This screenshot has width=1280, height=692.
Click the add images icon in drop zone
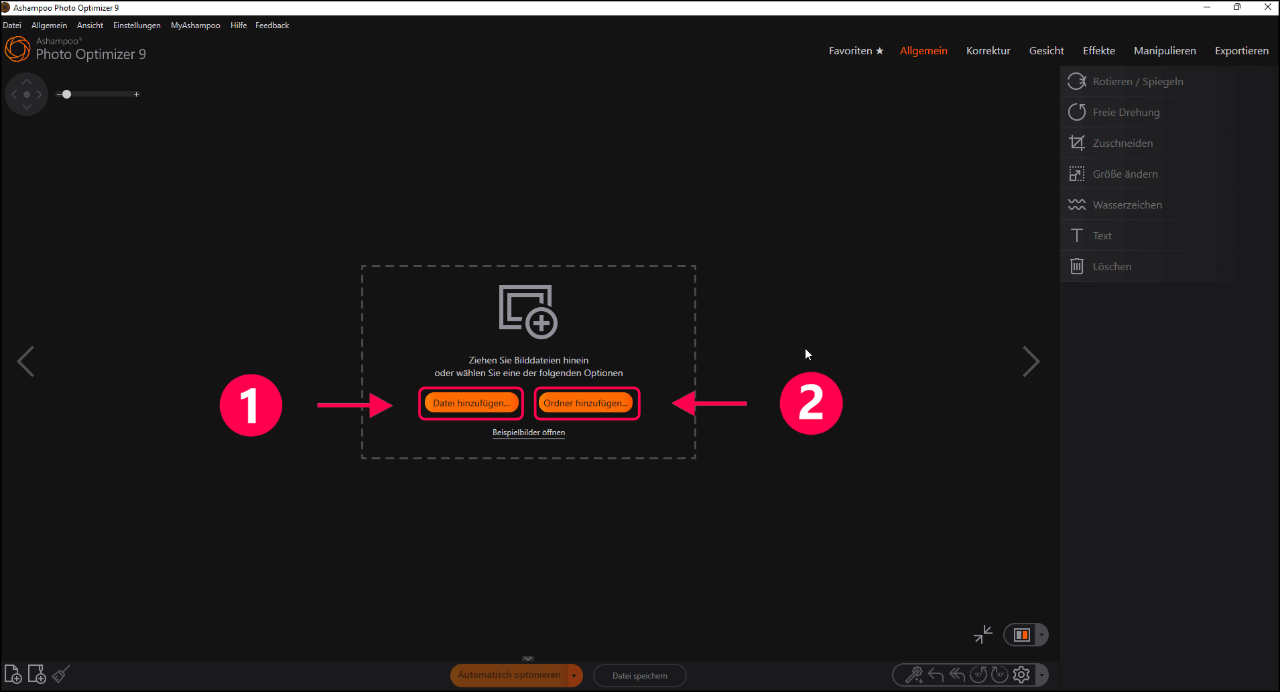[x=528, y=310]
